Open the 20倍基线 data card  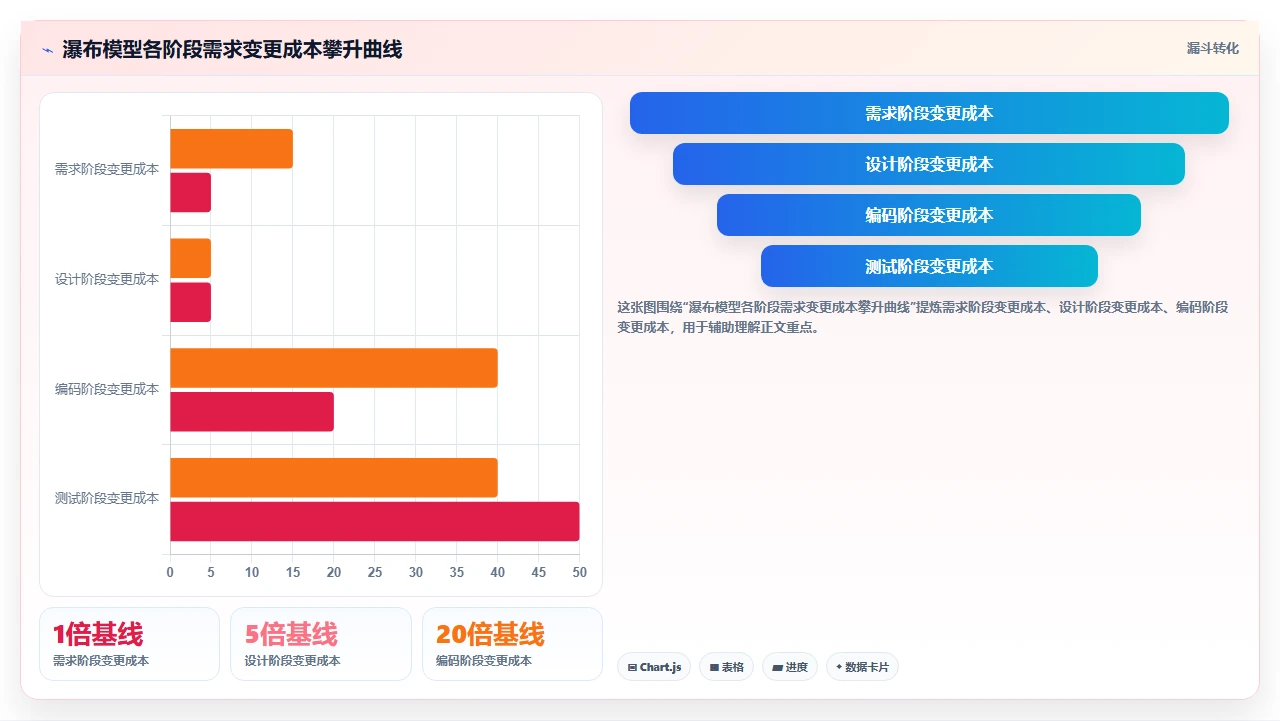click(x=512, y=644)
